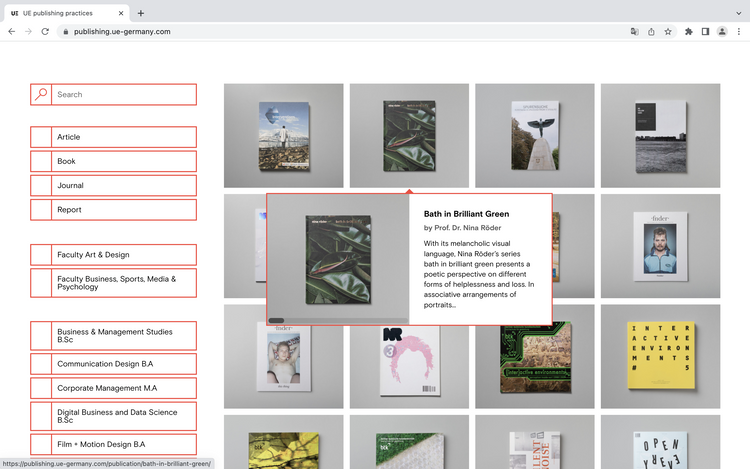Open the man on rocky shore book
The image size is (750, 469).
pos(284,136)
